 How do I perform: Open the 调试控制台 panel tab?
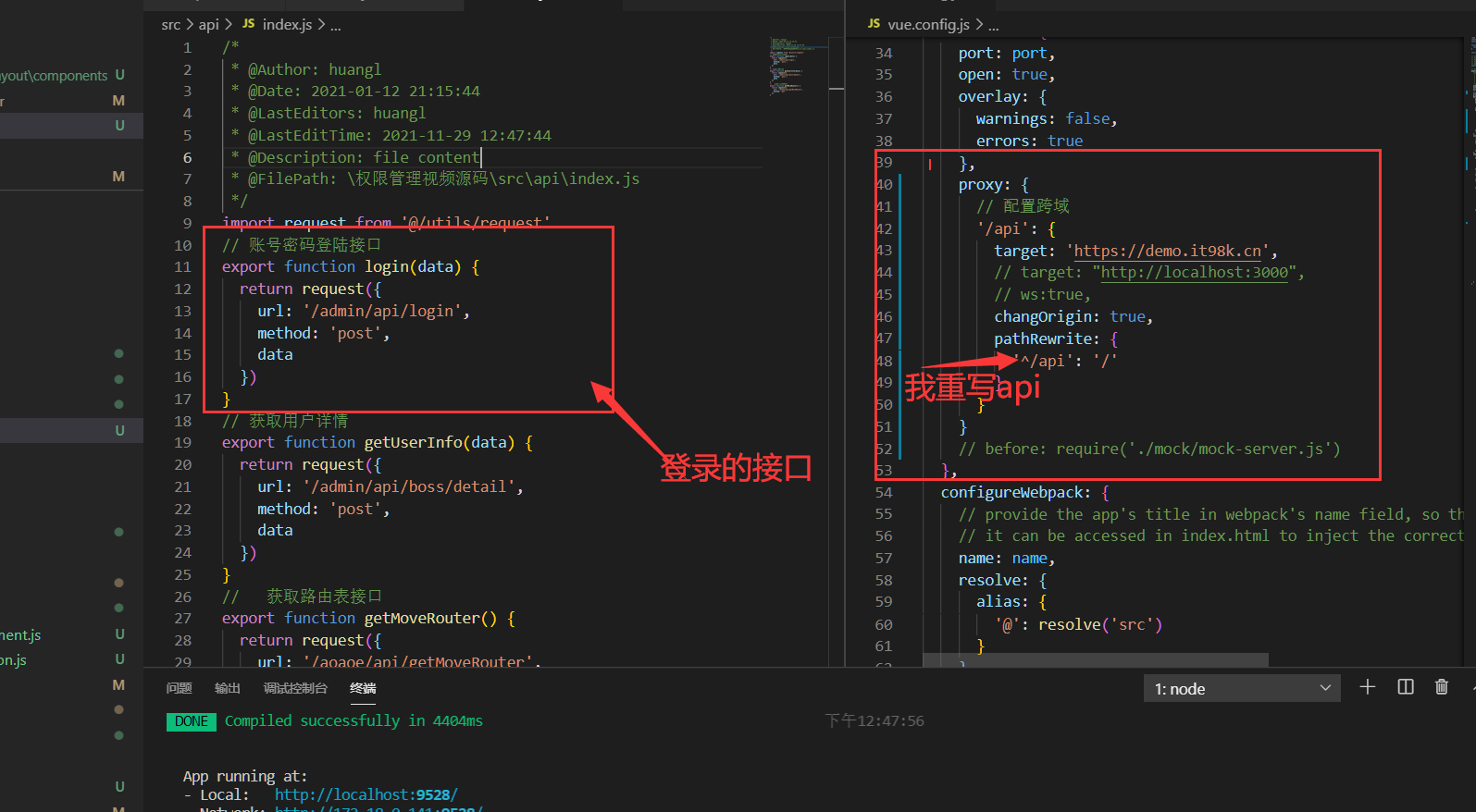click(295, 688)
